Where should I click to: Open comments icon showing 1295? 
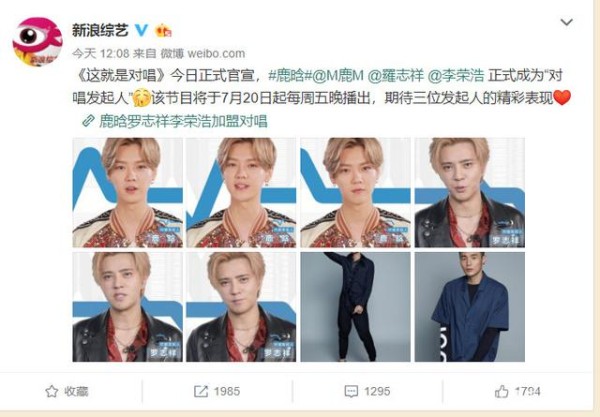(351, 391)
